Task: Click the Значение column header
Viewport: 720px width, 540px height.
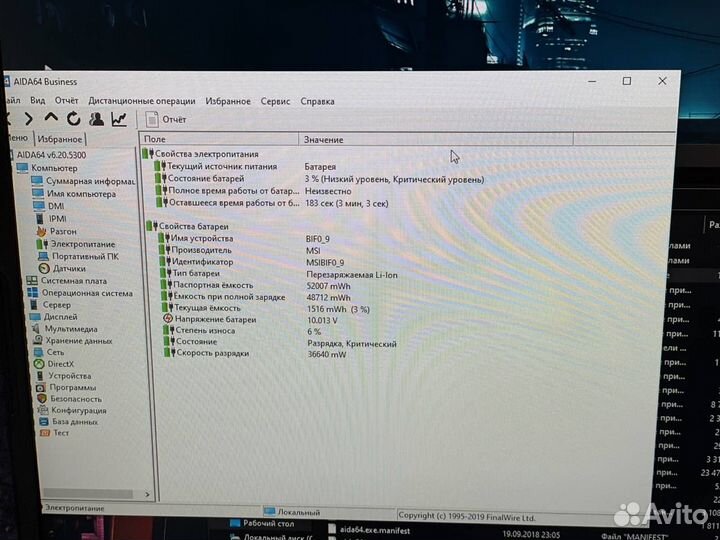Action: pos(436,140)
